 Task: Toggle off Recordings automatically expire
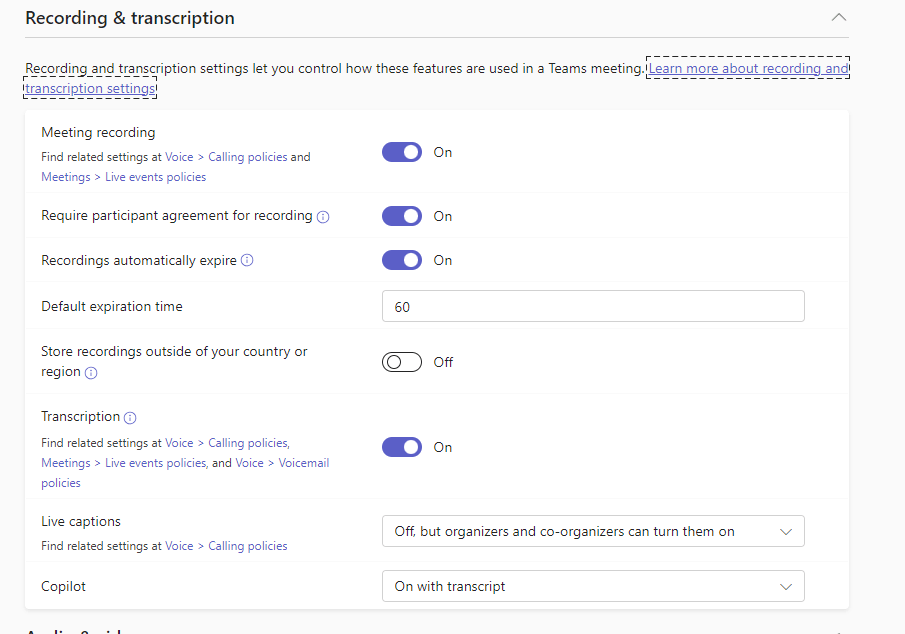402,260
